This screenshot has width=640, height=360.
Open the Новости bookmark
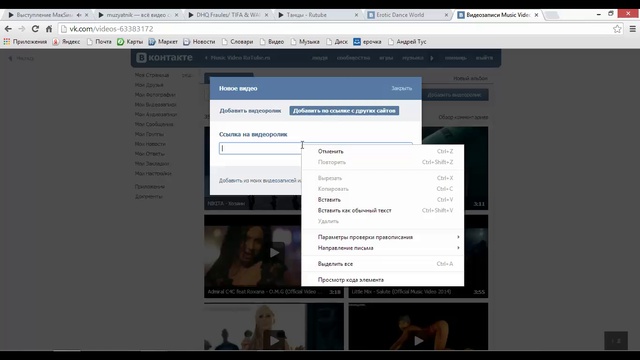click(199, 42)
